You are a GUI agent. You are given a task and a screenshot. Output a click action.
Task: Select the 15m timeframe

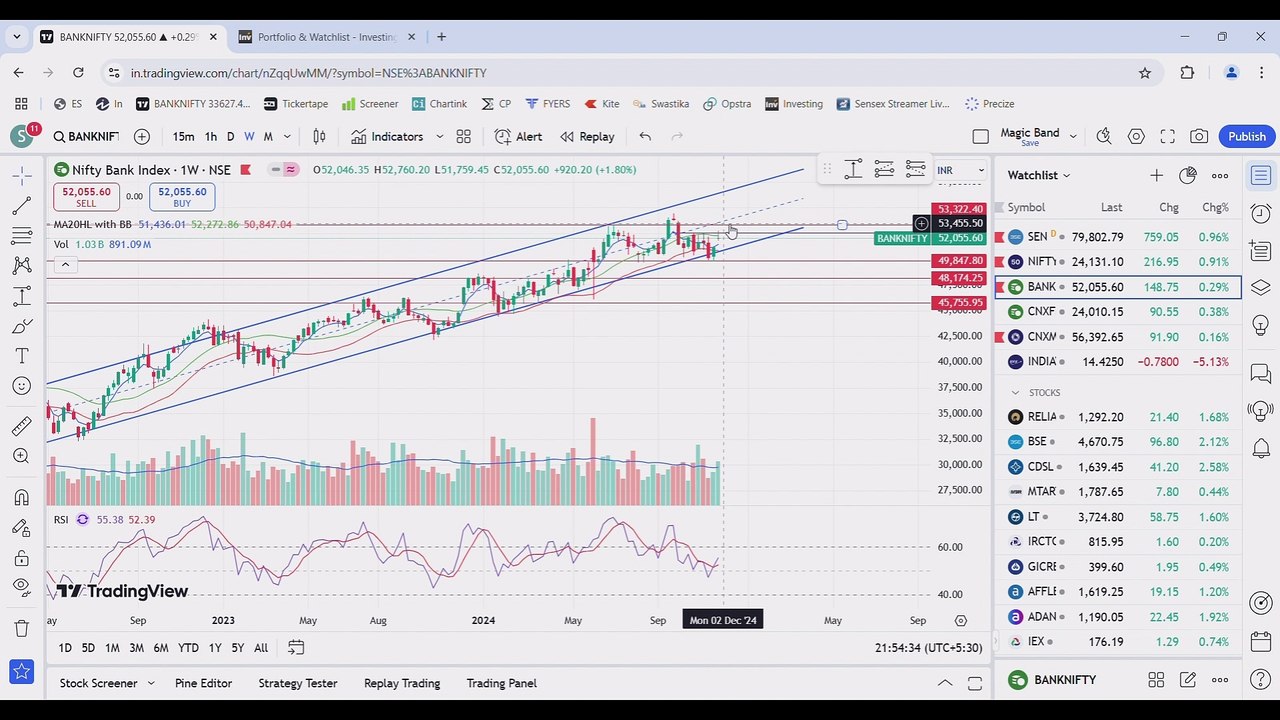183,136
